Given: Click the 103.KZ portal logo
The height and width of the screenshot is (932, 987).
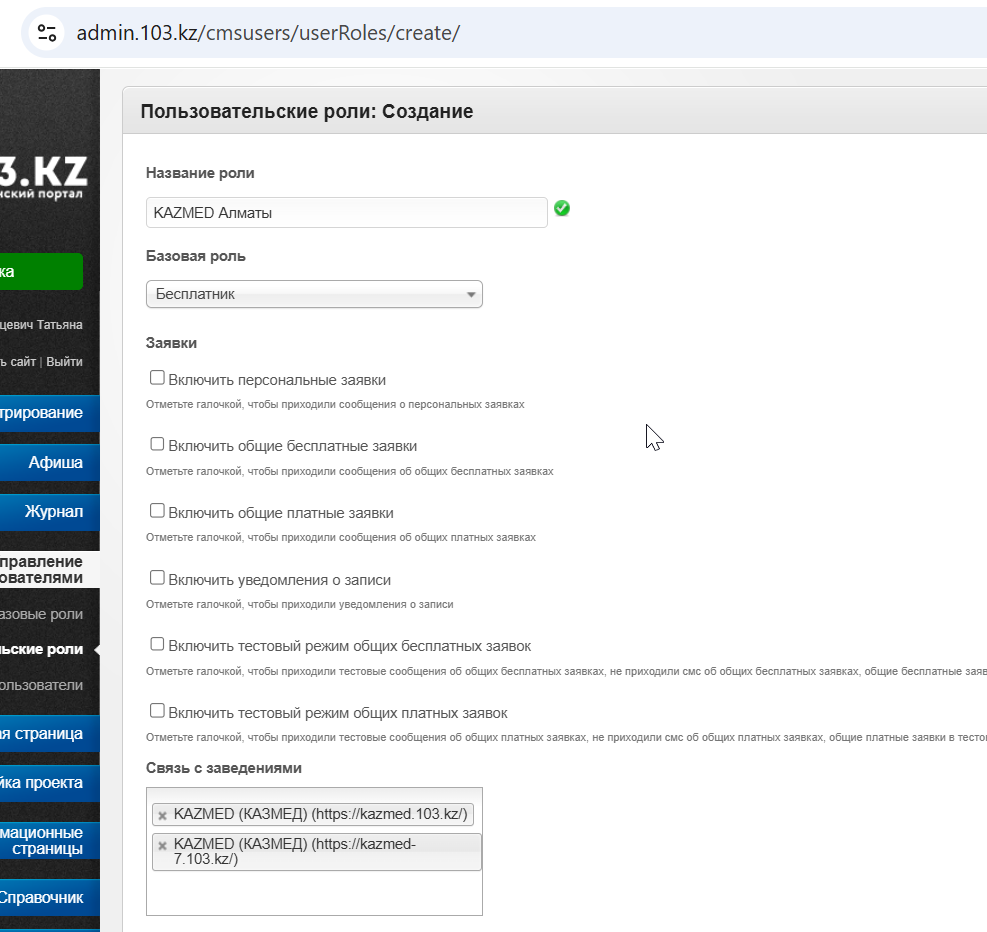Looking at the screenshot, I should (x=42, y=177).
